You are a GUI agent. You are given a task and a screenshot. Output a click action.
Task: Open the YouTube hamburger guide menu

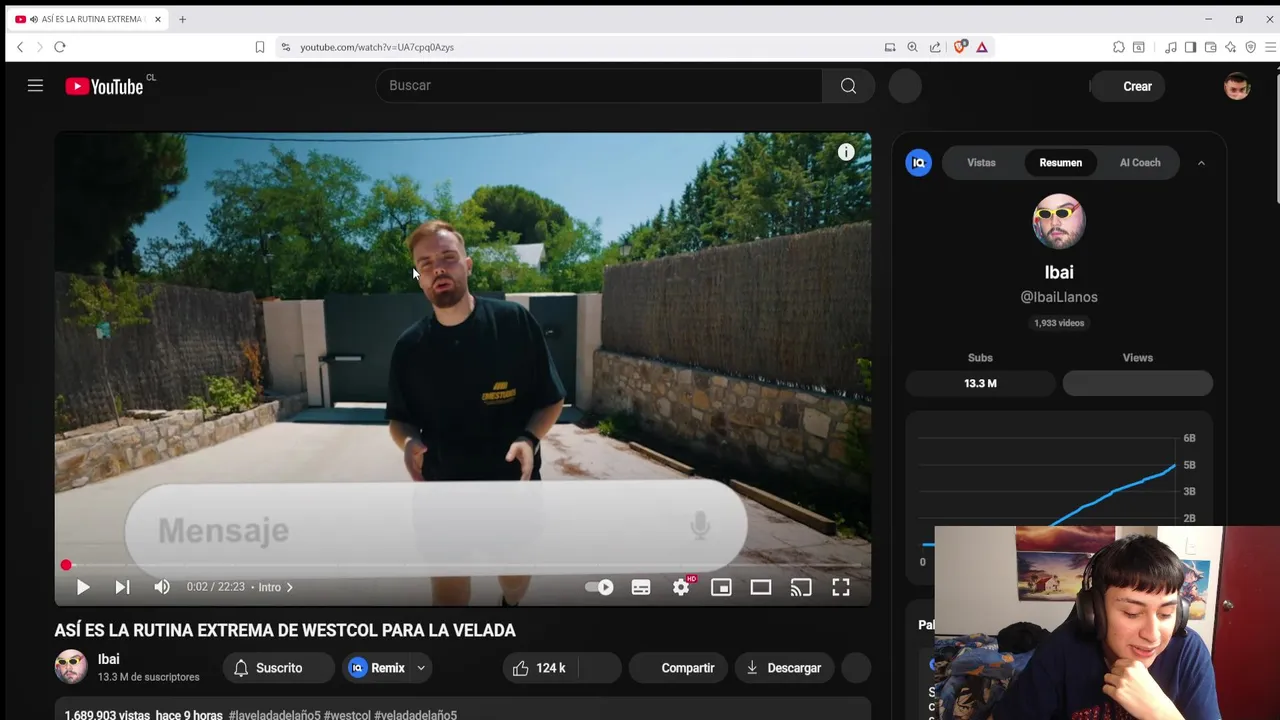click(35, 86)
